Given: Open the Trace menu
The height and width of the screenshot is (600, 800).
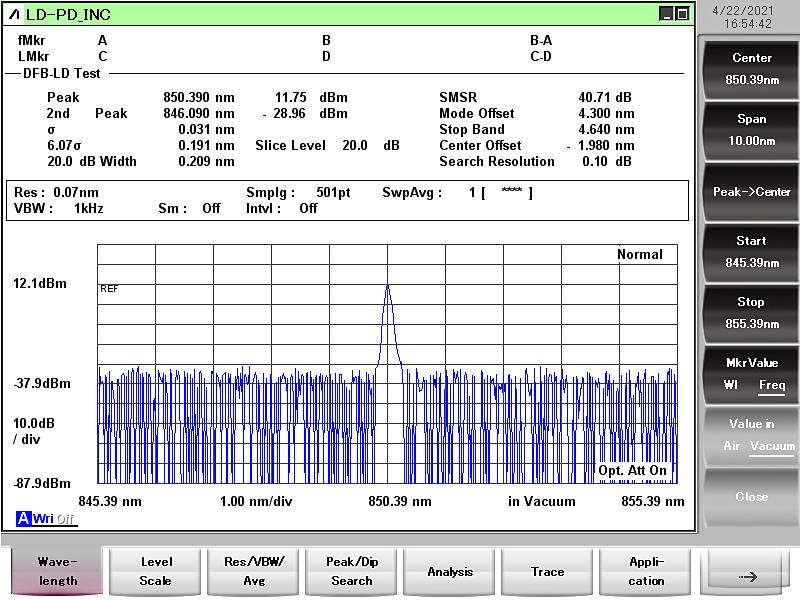Looking at the screenshot, I should pyautogui.click(x=547, y=572).
